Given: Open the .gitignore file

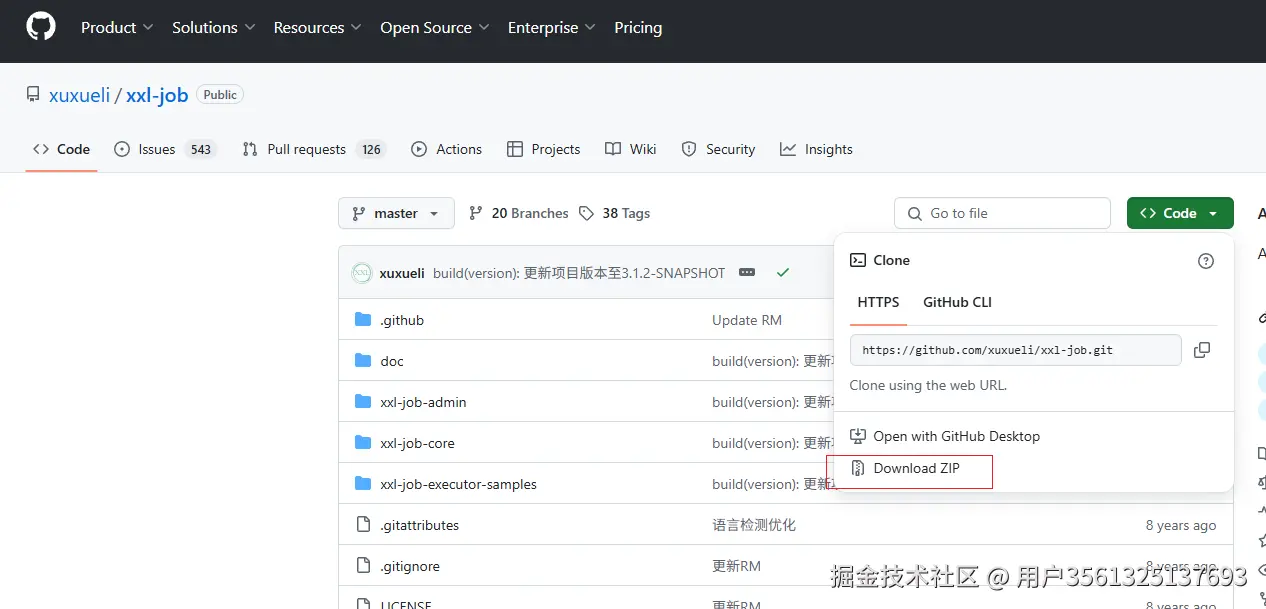Looking at the screenshot, I should click(410, 566).
